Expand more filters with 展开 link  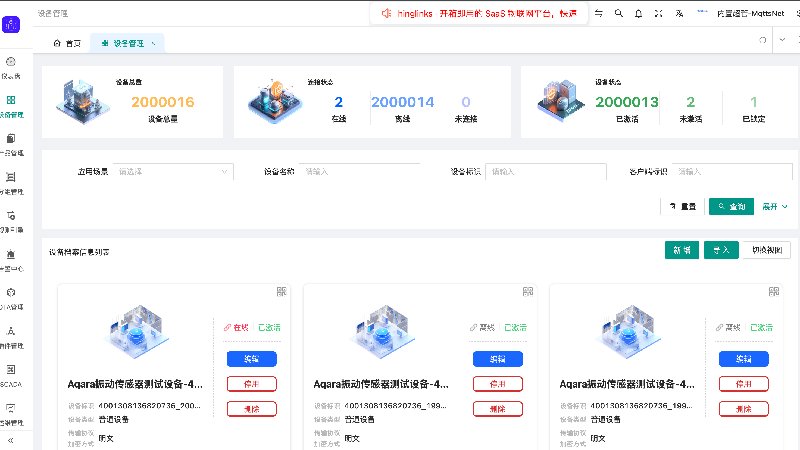[774, 206]
